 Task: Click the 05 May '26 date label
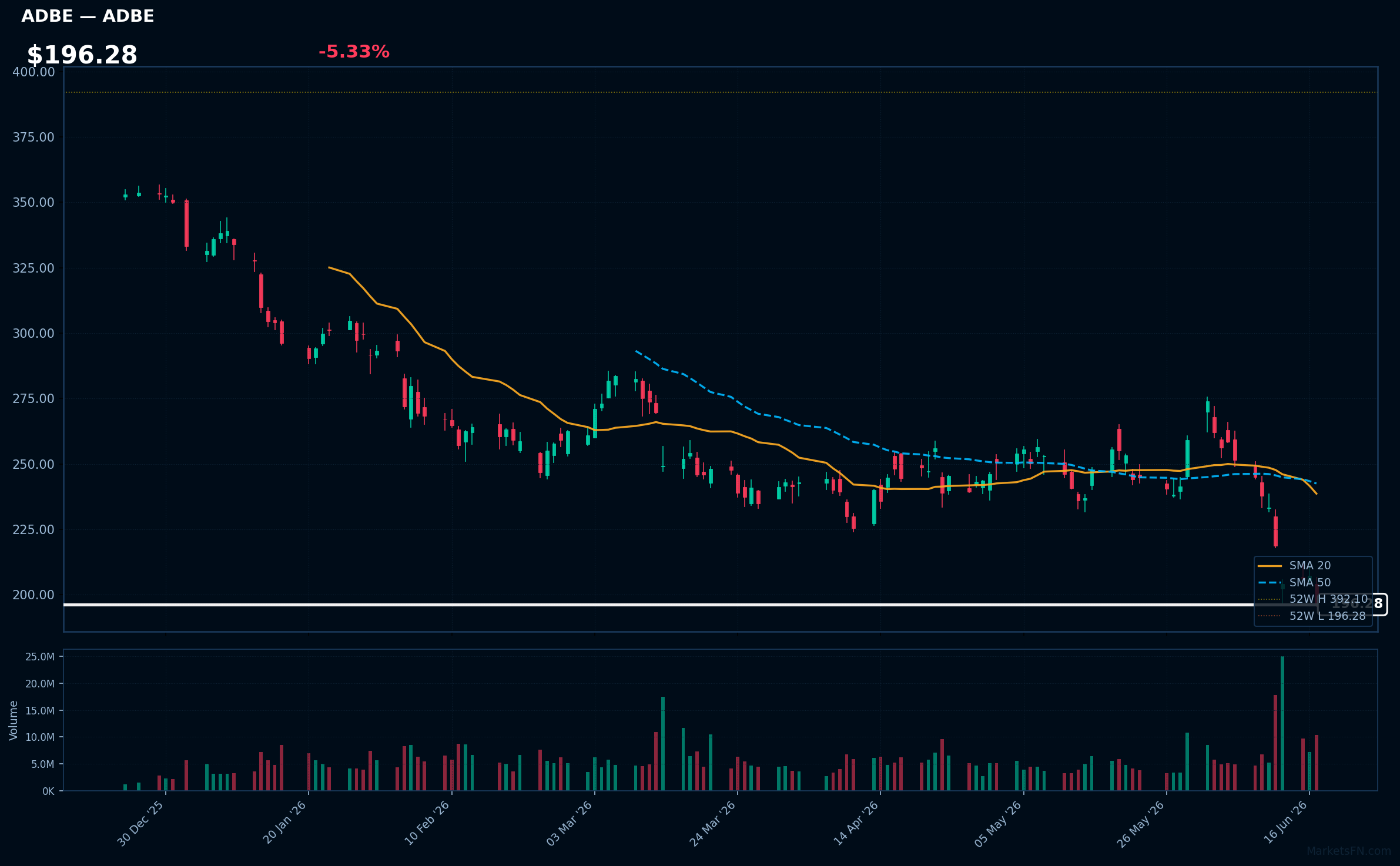pos(998,824)
